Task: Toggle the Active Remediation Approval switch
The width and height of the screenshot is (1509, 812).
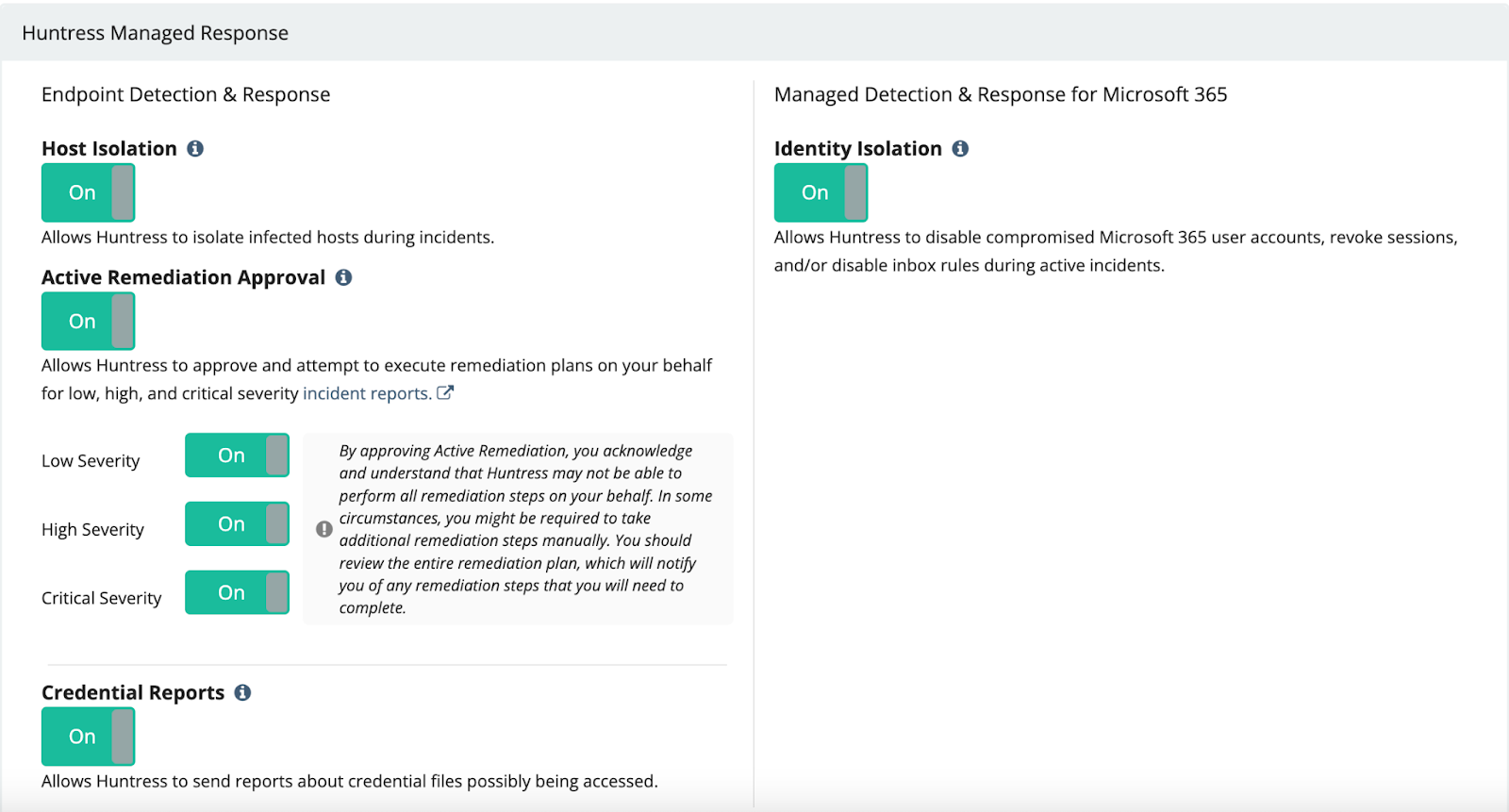Action: (88, 321)
